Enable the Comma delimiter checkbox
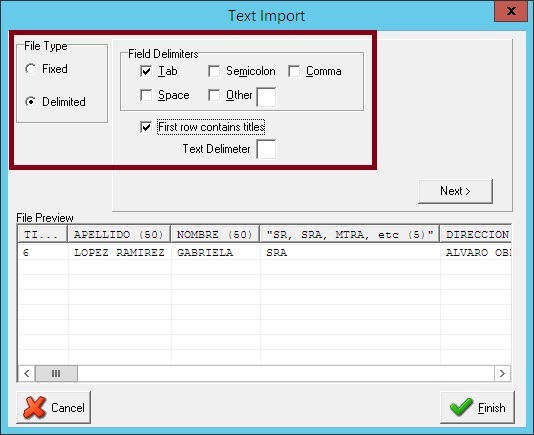The width and height of the screenshot is (534, 435). coord(294,71)
